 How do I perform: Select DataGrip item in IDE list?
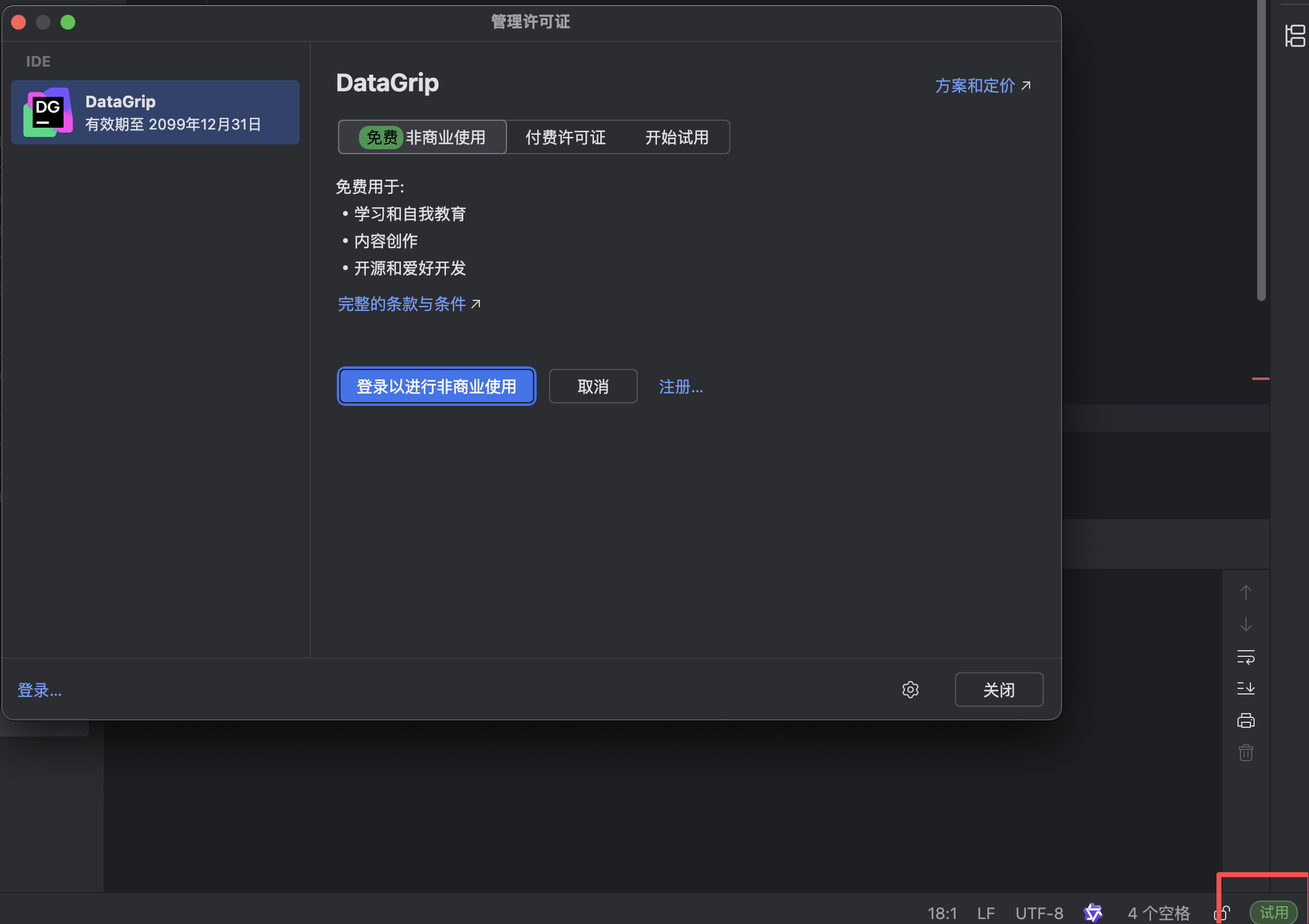pos(155,112)
